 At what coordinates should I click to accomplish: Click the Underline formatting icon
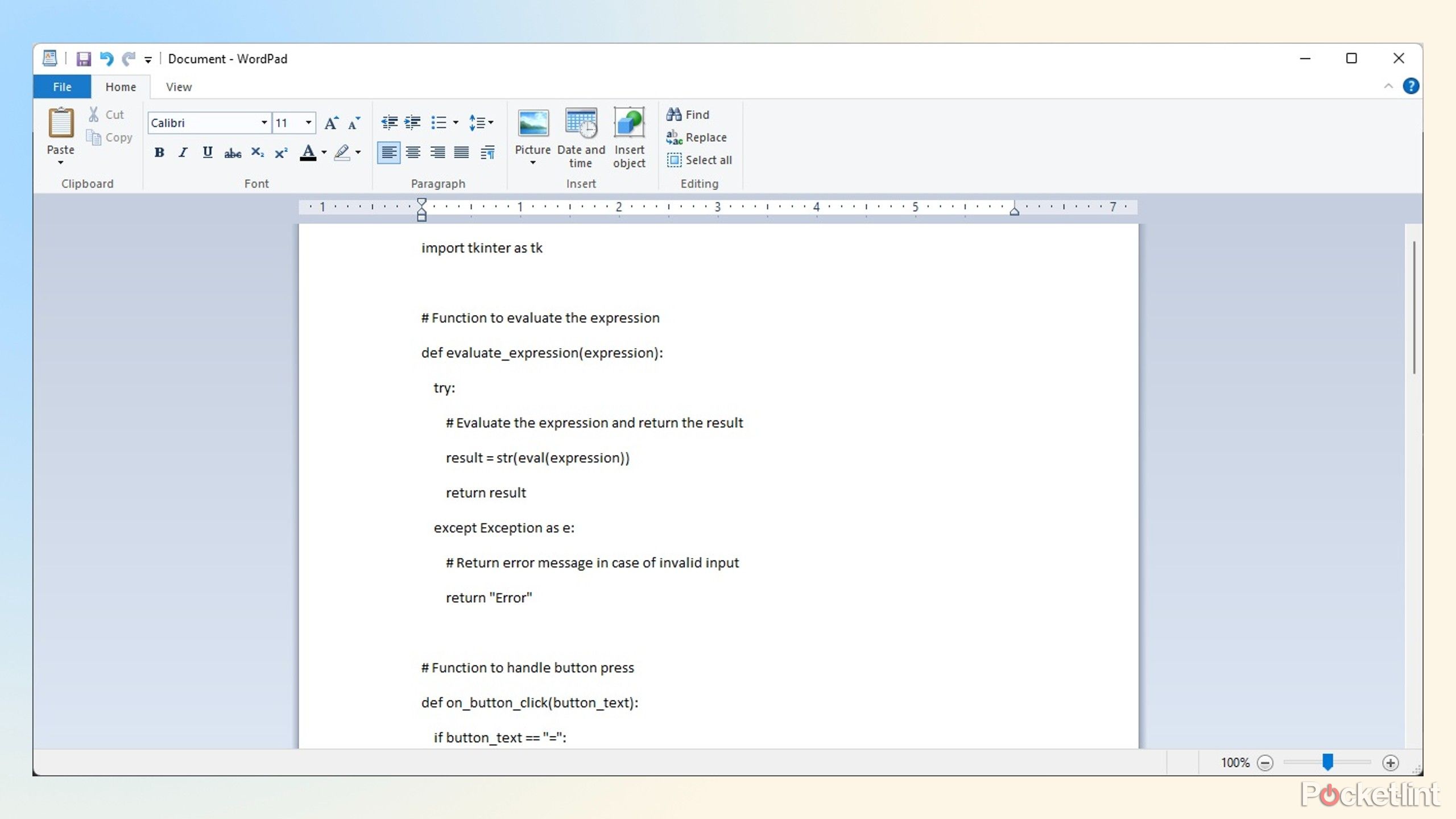pos(207,152)
